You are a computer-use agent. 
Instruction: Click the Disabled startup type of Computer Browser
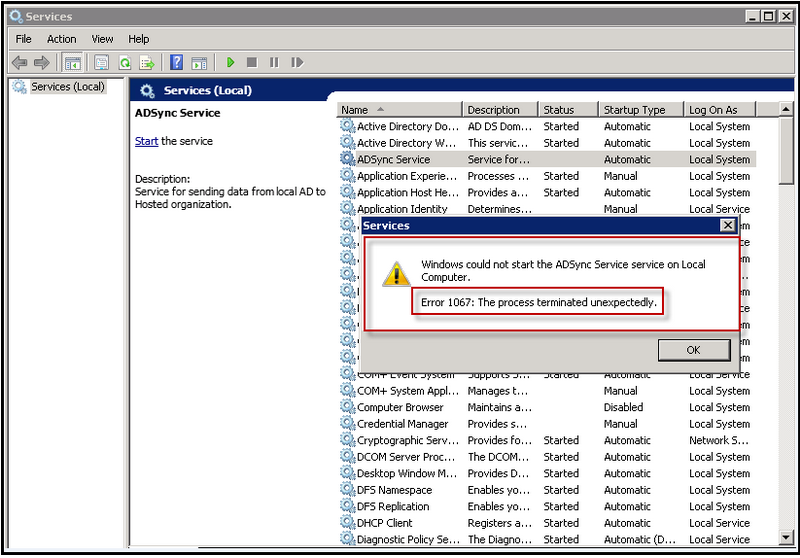coord(623,407)
